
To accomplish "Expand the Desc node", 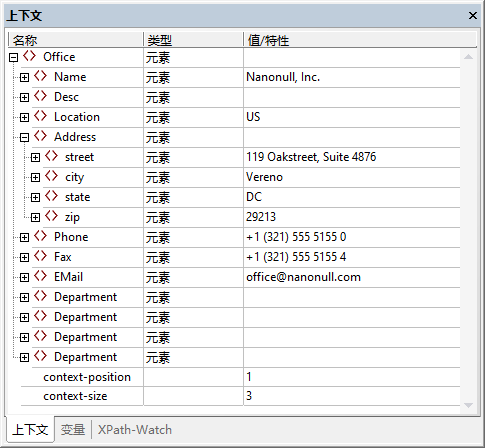I will tap(24, 98).
